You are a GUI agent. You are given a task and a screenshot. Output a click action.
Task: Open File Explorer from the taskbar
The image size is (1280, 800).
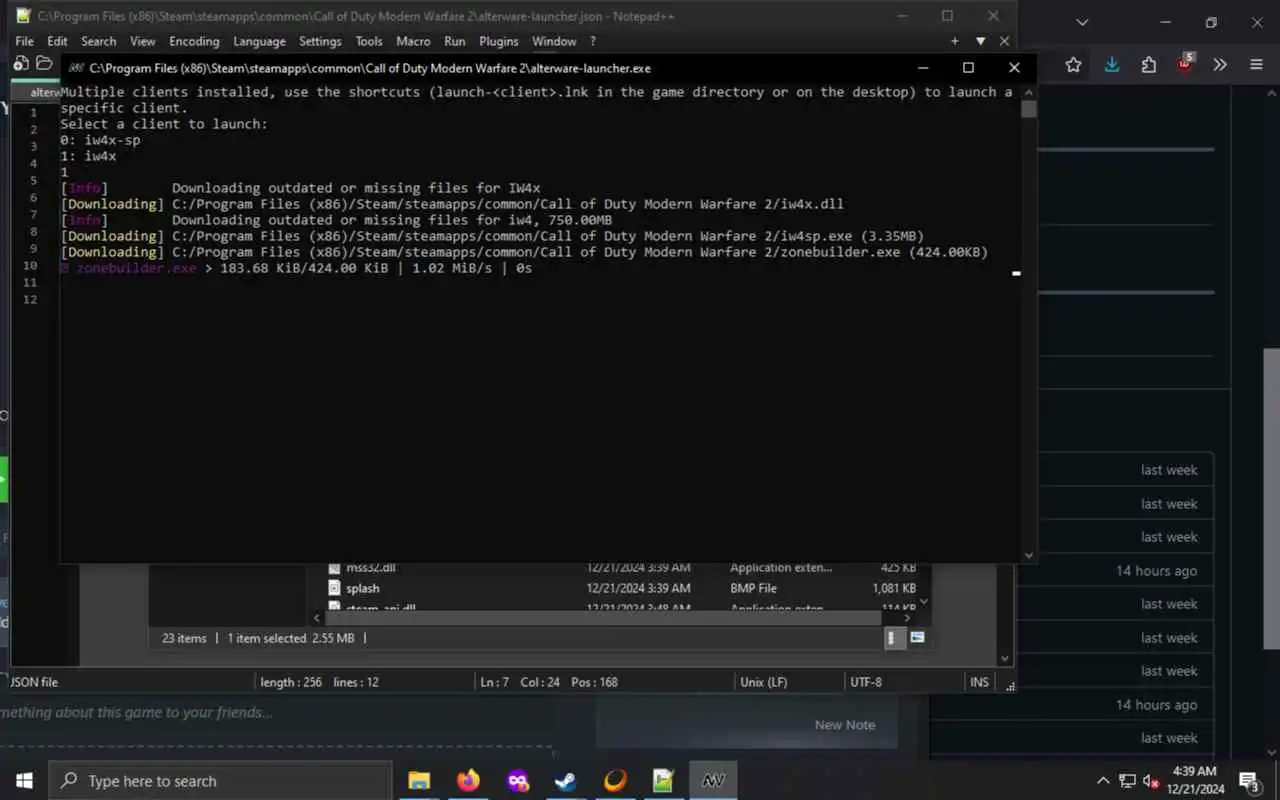[419, 781]
